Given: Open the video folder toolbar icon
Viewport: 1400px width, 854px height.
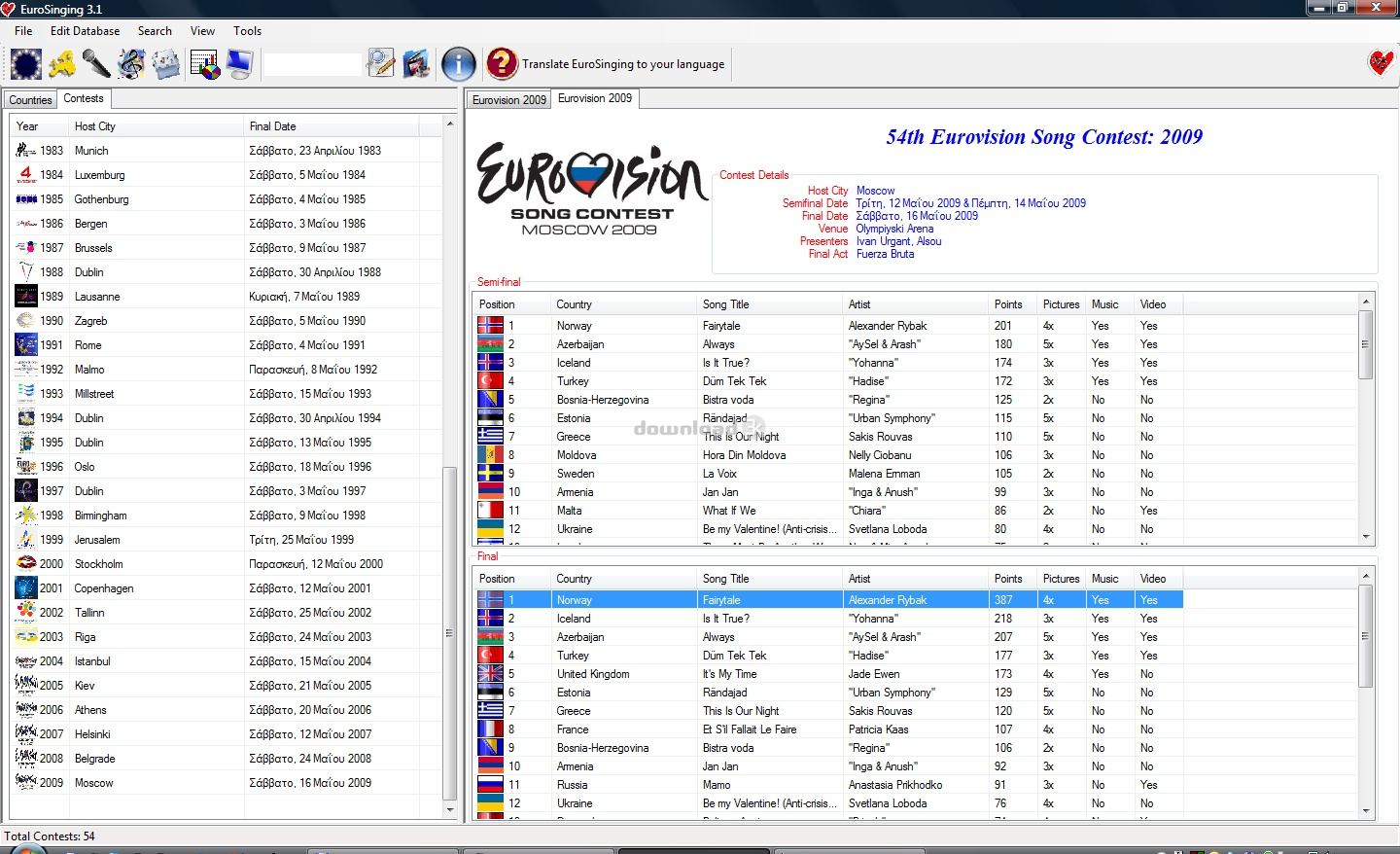Looking at the screenshot, I should (x=416, y=64).
